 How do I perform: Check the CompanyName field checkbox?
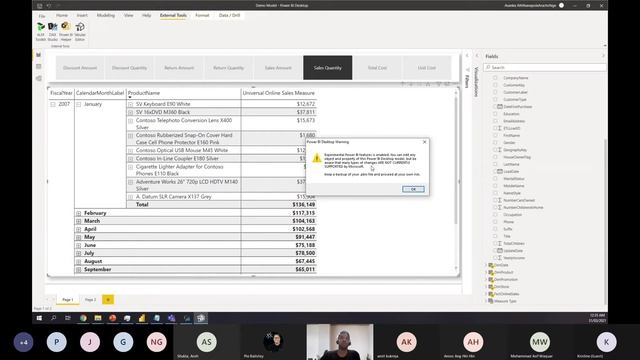pyautogui.click(x=495, y=78)
